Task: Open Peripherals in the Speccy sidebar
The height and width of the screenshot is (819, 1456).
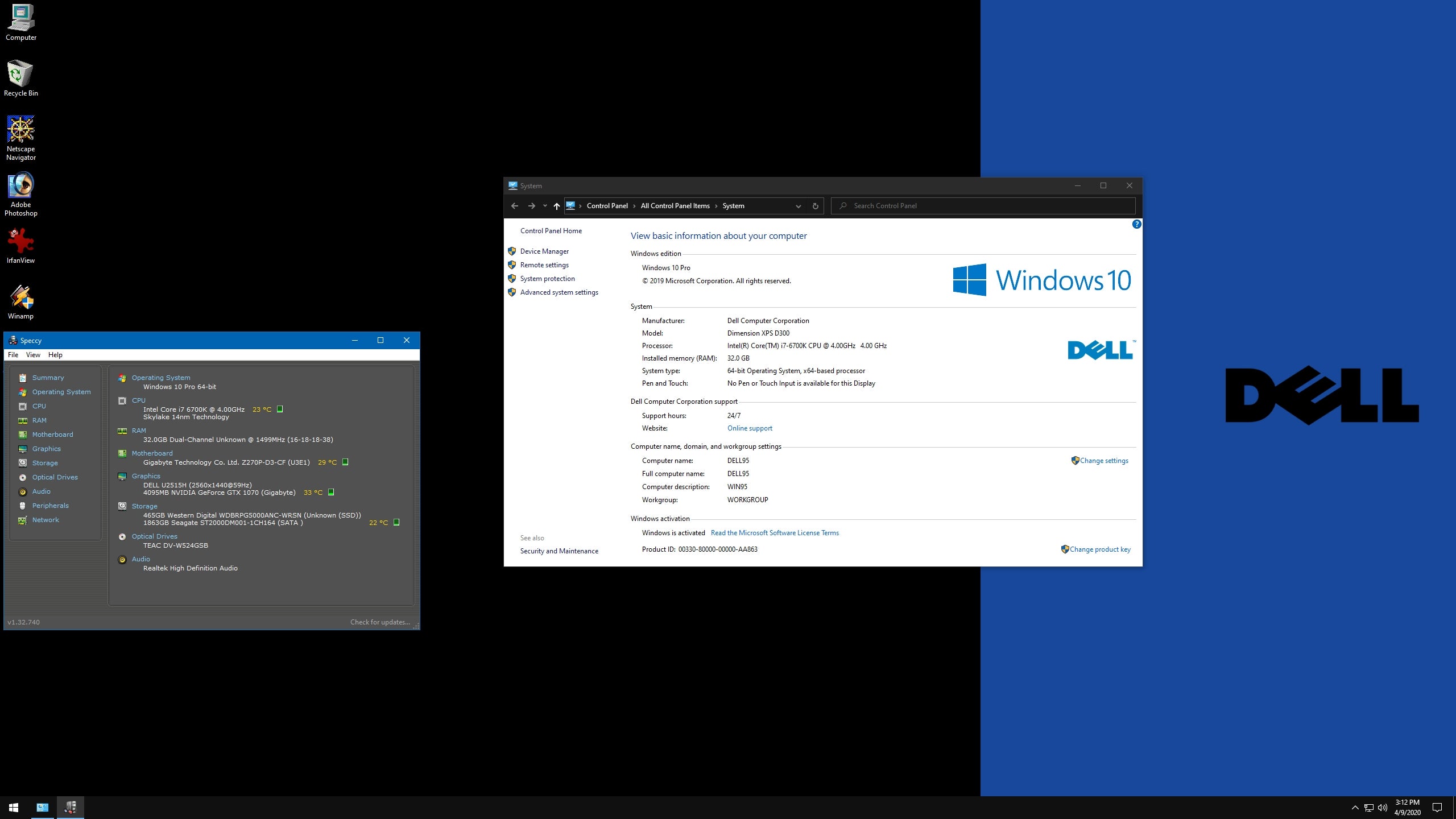Action: [x=50, y=506]
